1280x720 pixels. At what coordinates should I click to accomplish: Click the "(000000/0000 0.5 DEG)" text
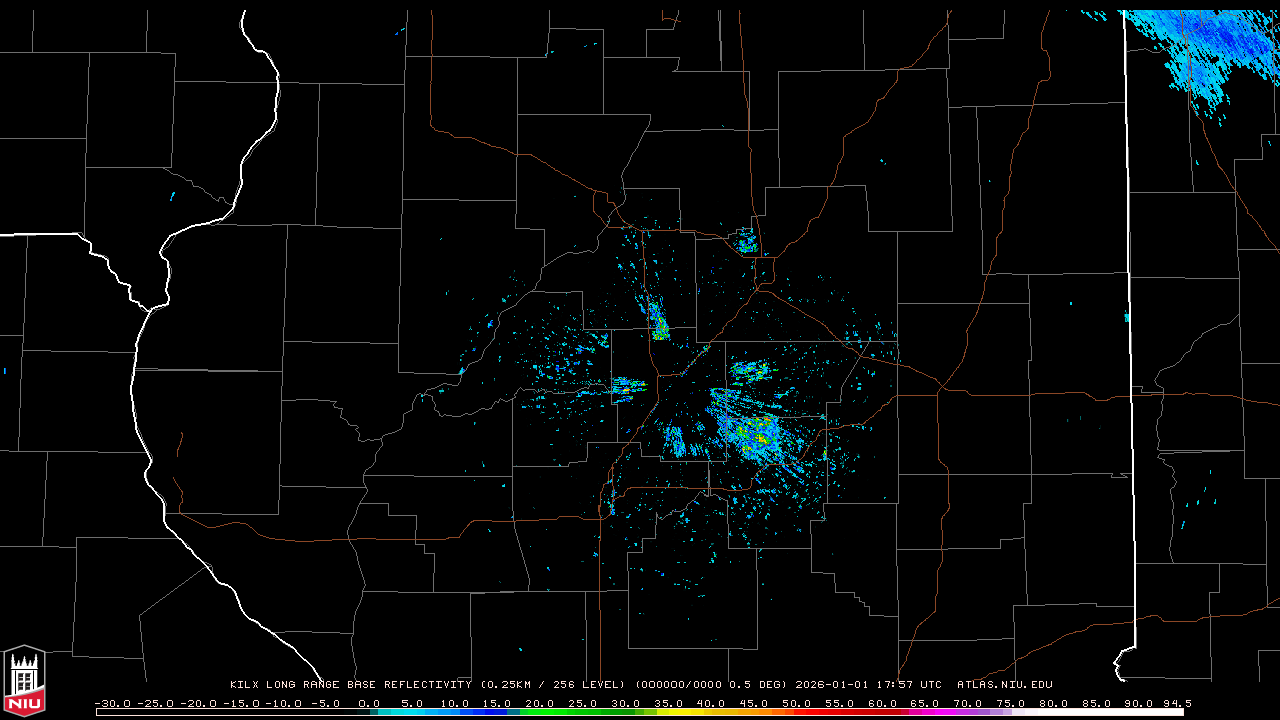[x=711, y=685]
